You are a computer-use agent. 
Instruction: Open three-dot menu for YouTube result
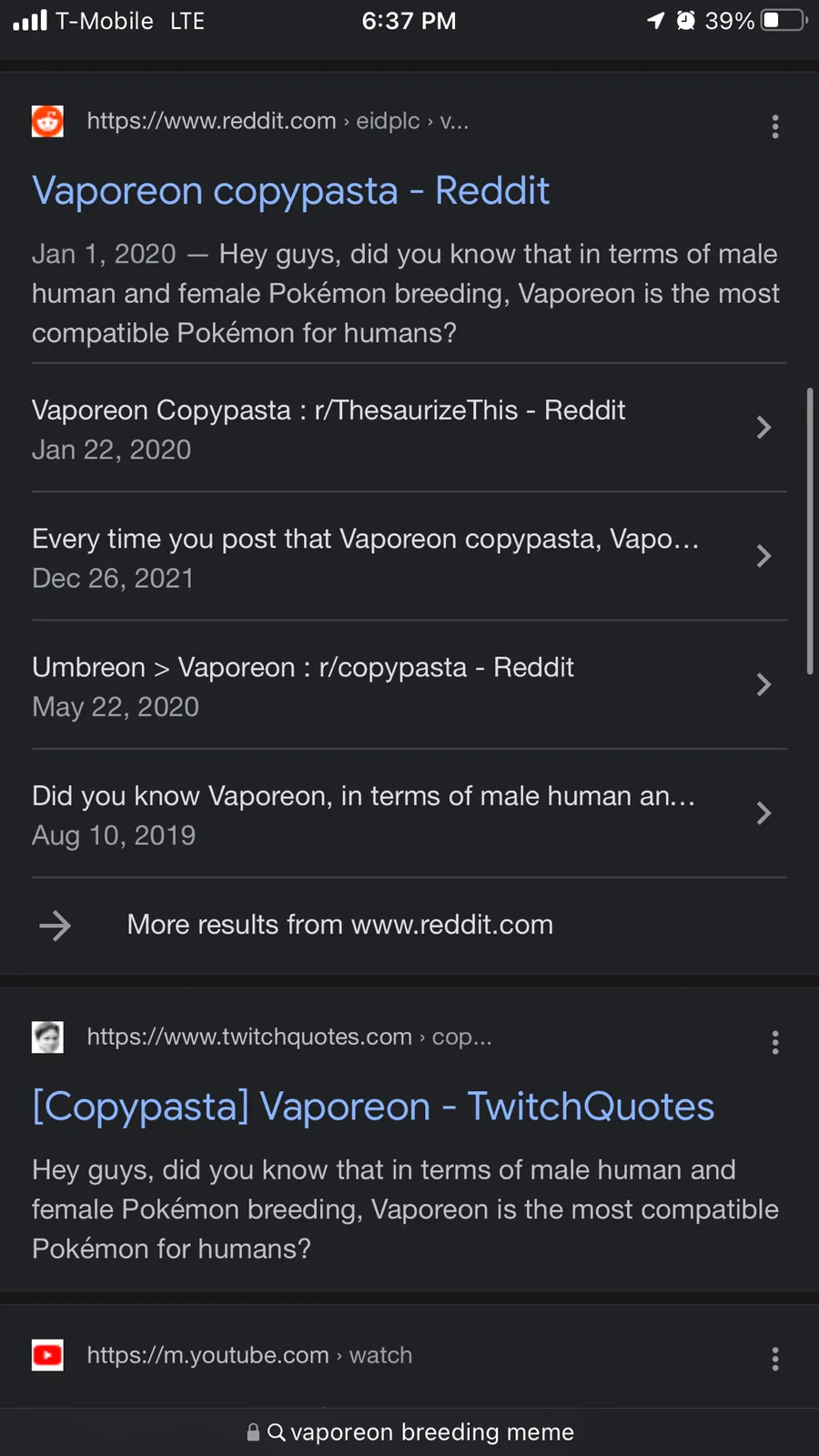pyautogui.click(x=774, y=1360)
